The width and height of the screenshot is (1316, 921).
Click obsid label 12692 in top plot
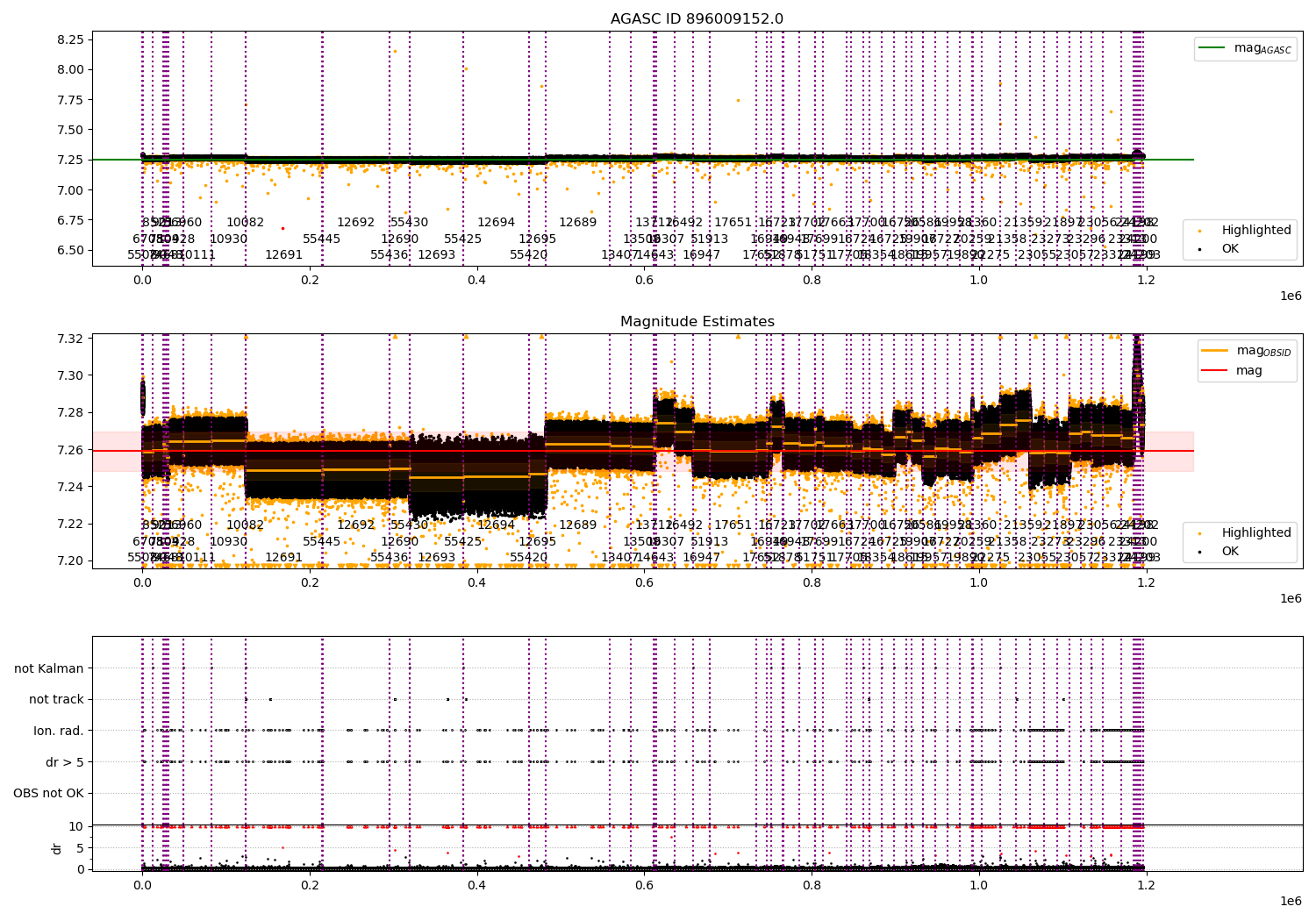coord(355,223)
